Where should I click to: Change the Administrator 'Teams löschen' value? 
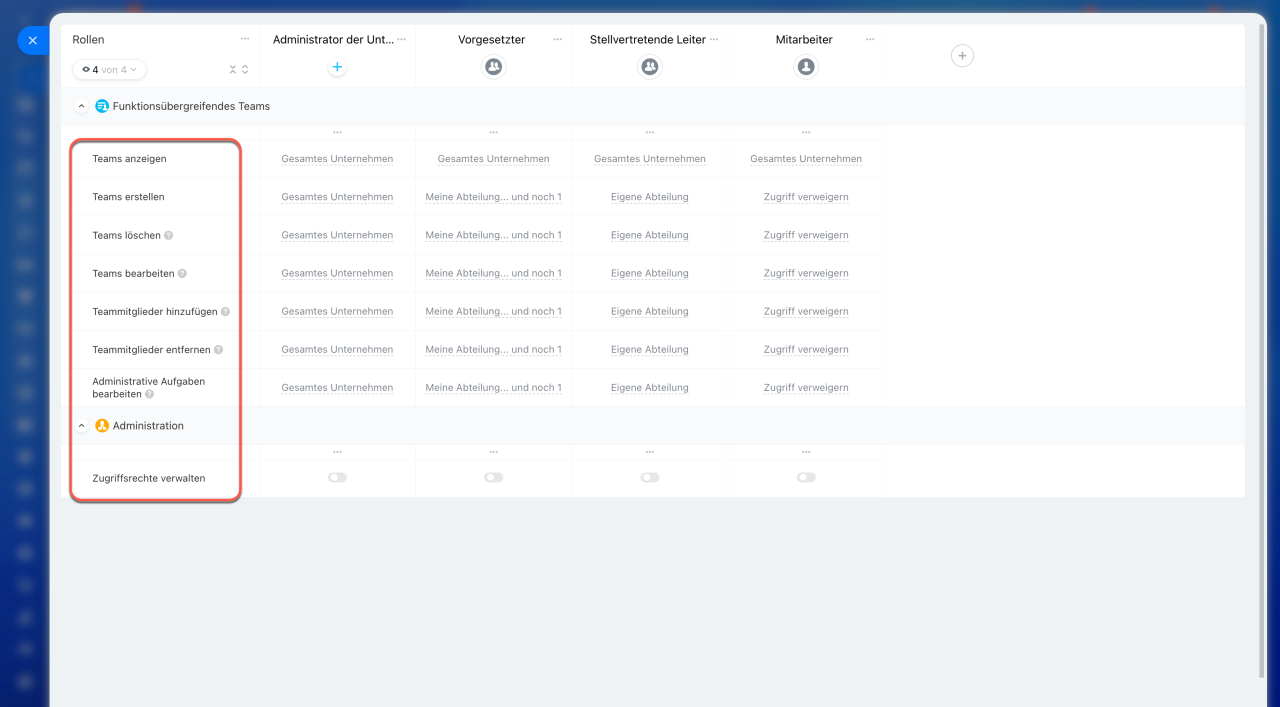[x=337, y=235]
